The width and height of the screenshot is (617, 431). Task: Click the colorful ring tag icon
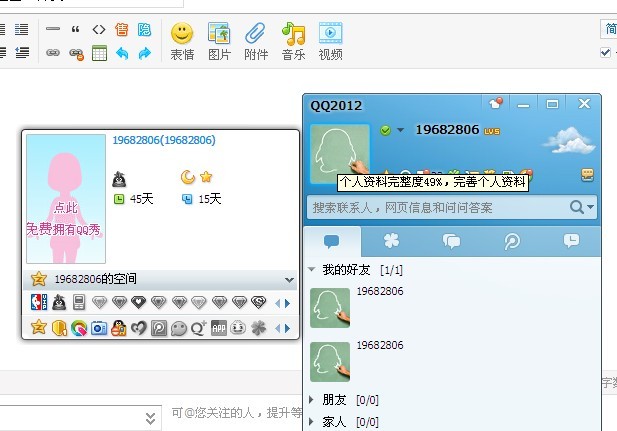pyautogui.click(x=79, y=328)
